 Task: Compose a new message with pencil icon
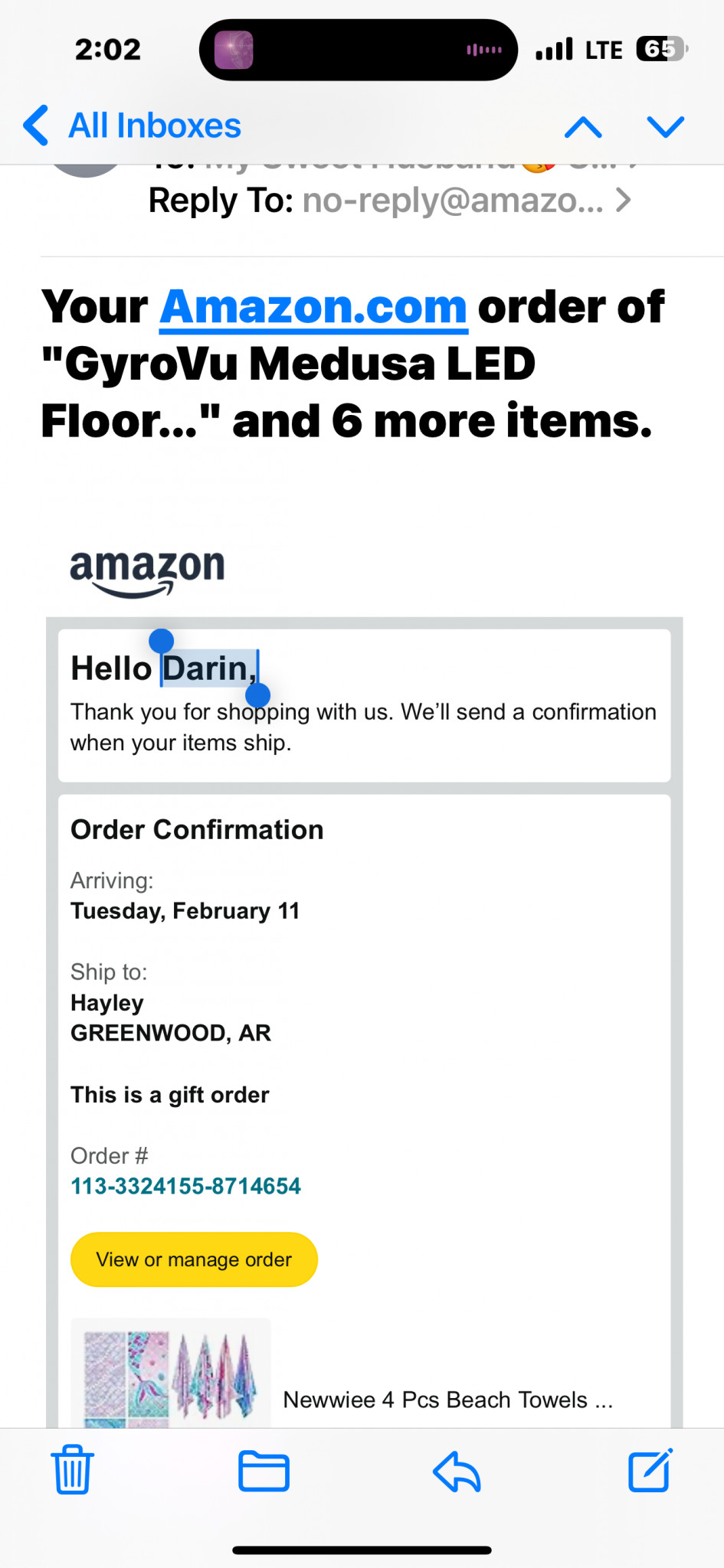click(x=650, y=1470)
